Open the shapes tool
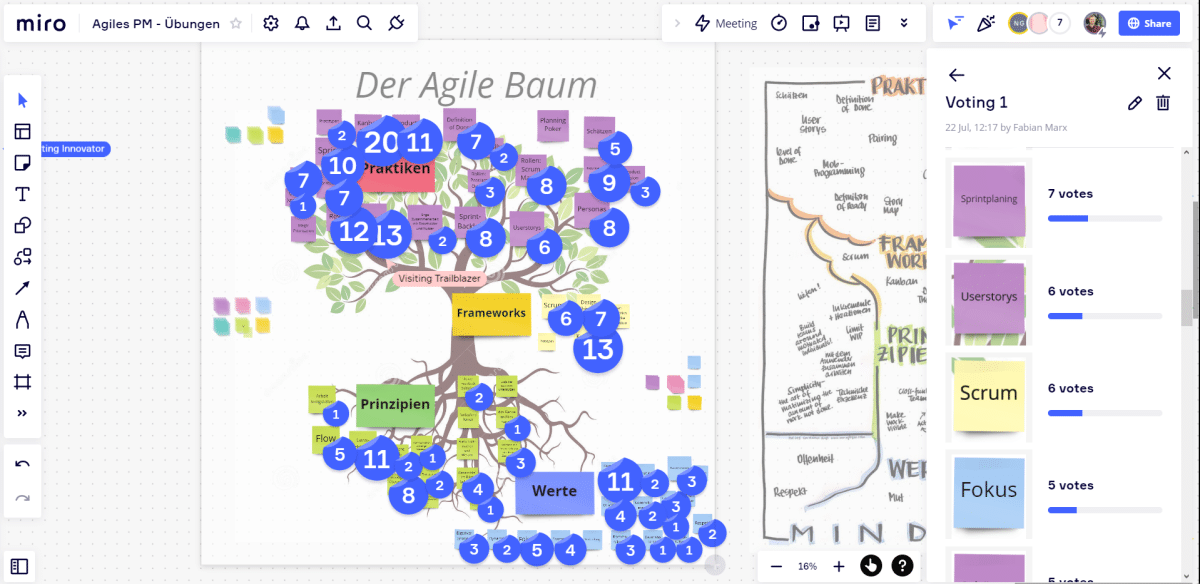Image resolution: width=1200 pixels, height=584 pixels. [23, 225]
